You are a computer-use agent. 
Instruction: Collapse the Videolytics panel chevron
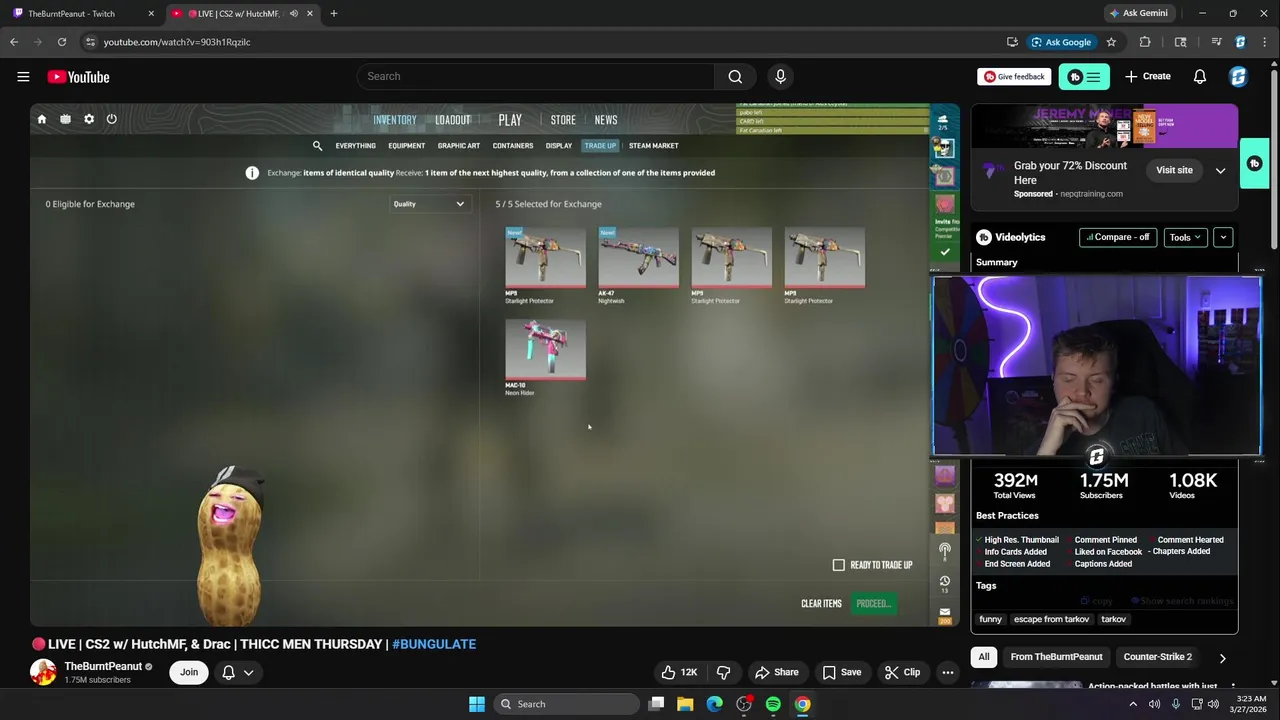click(x=1223, y=237)
